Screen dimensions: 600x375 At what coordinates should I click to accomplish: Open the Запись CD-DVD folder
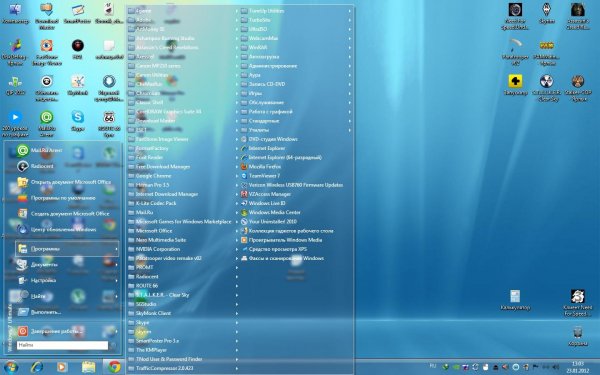coord(263,84)
